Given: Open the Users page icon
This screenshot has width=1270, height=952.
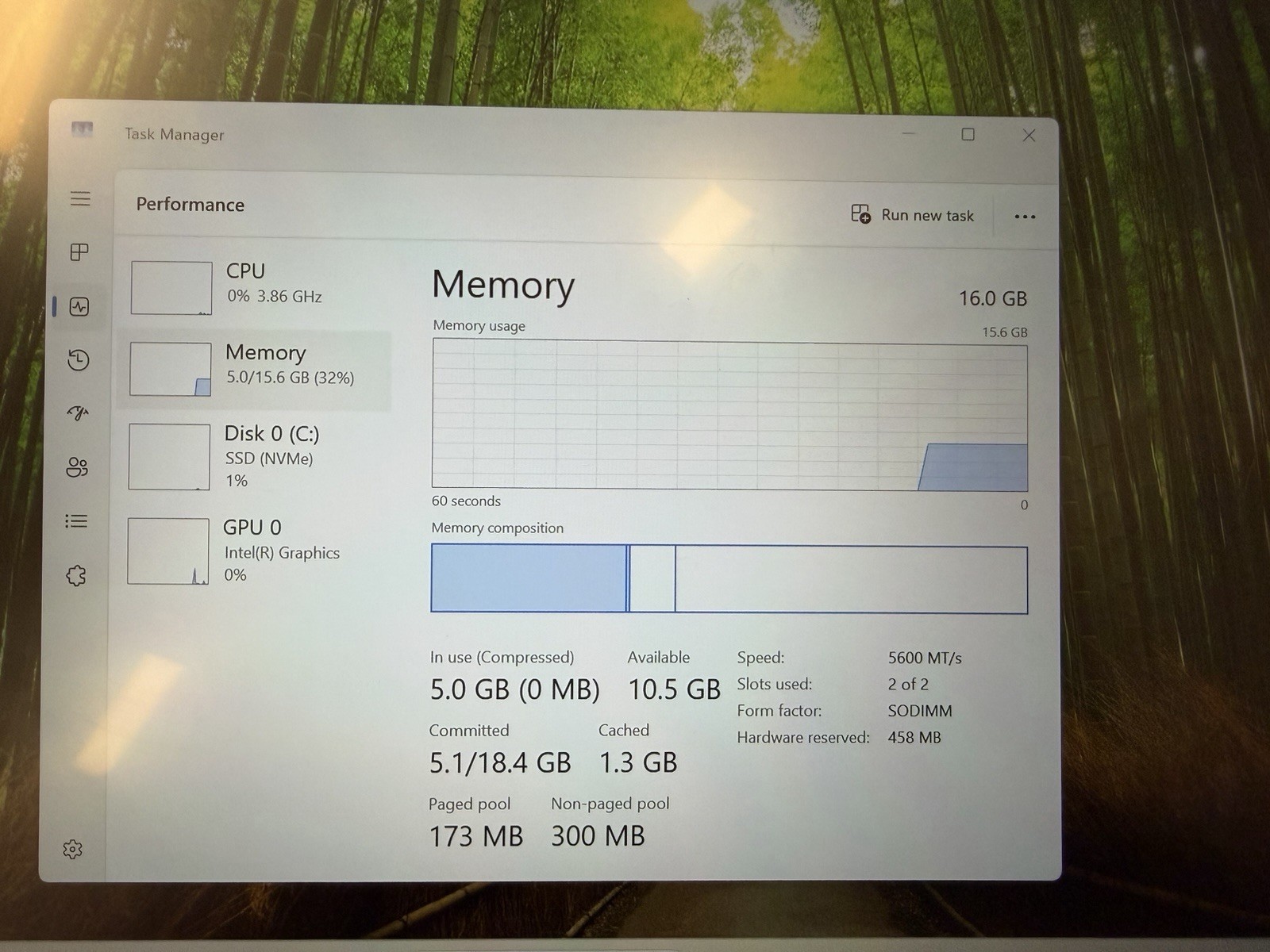Looking at the screenshot, I should click(x=77, y=467).
